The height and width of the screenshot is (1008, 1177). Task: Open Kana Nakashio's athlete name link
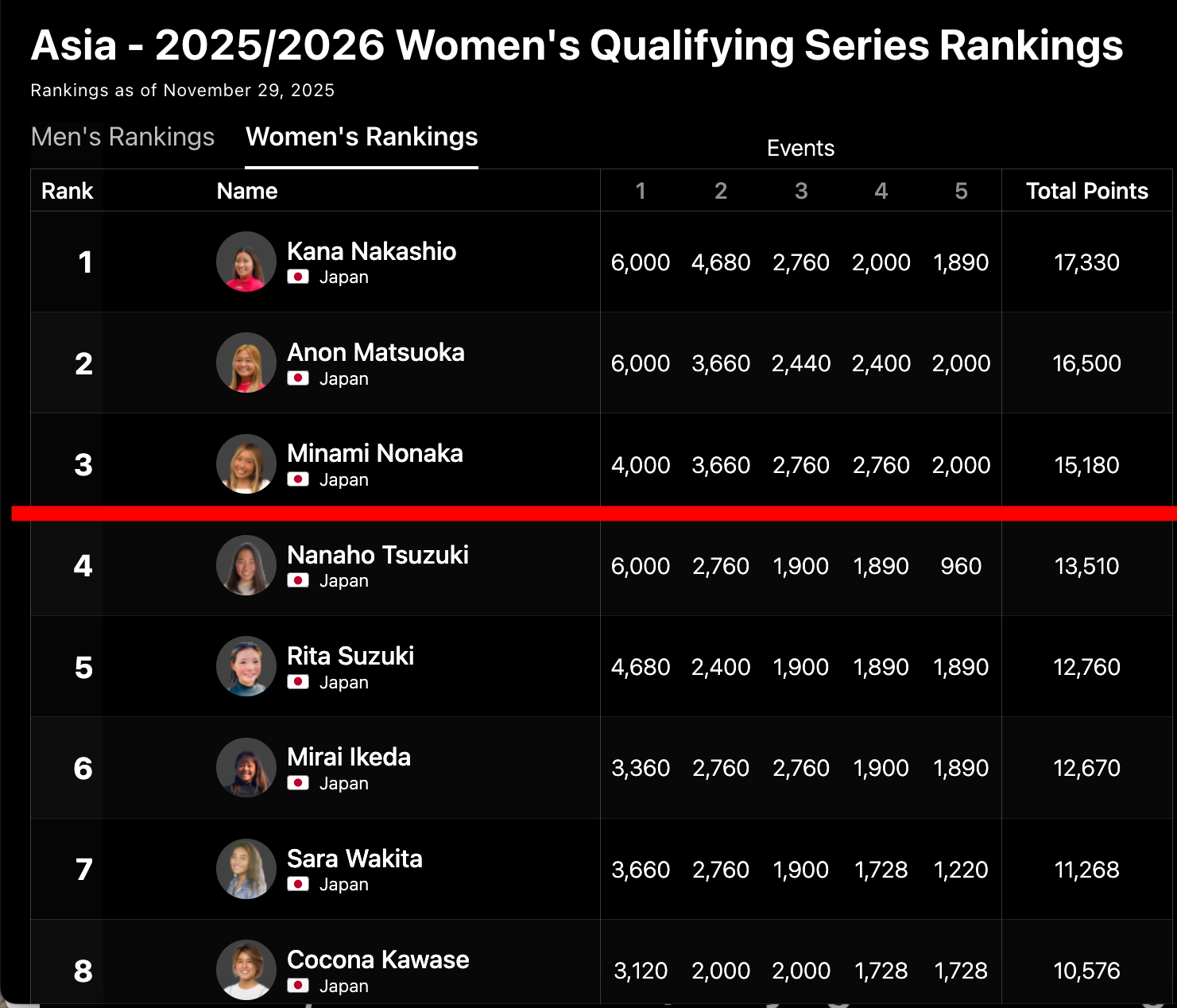pyautogui.click(x=371, y=251)
